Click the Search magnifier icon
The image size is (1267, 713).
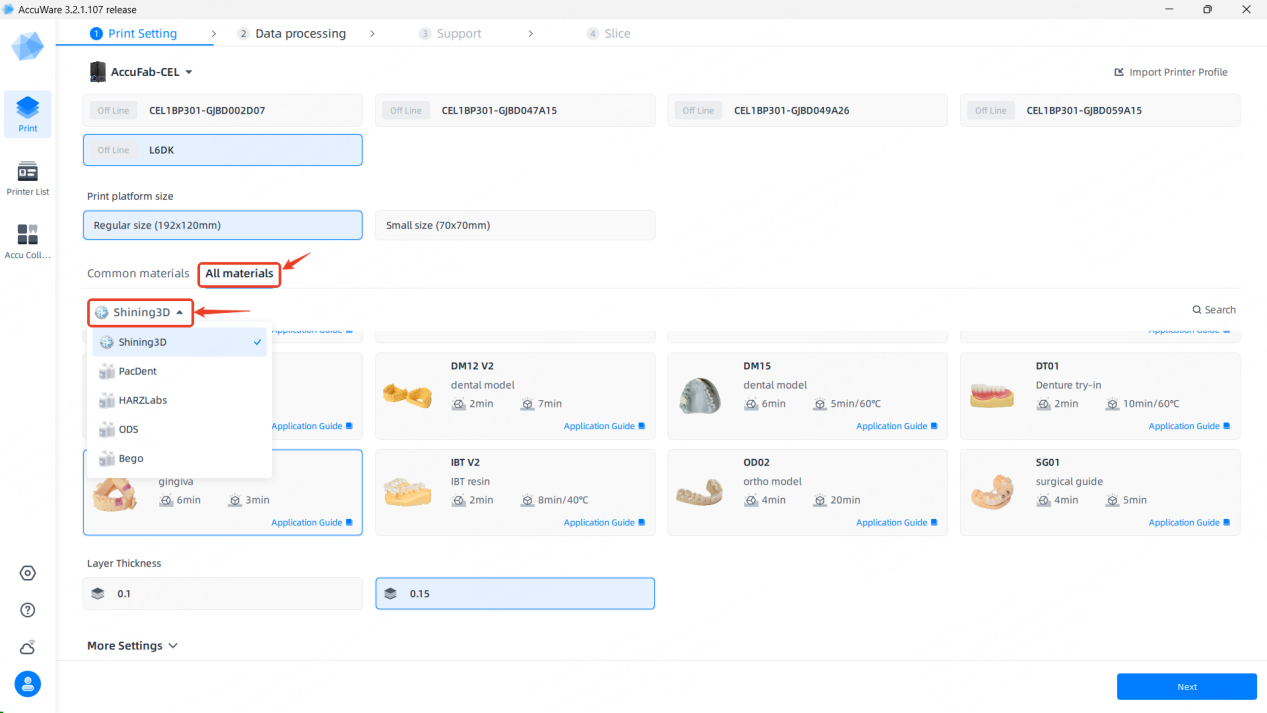(x=1197, y=310)
